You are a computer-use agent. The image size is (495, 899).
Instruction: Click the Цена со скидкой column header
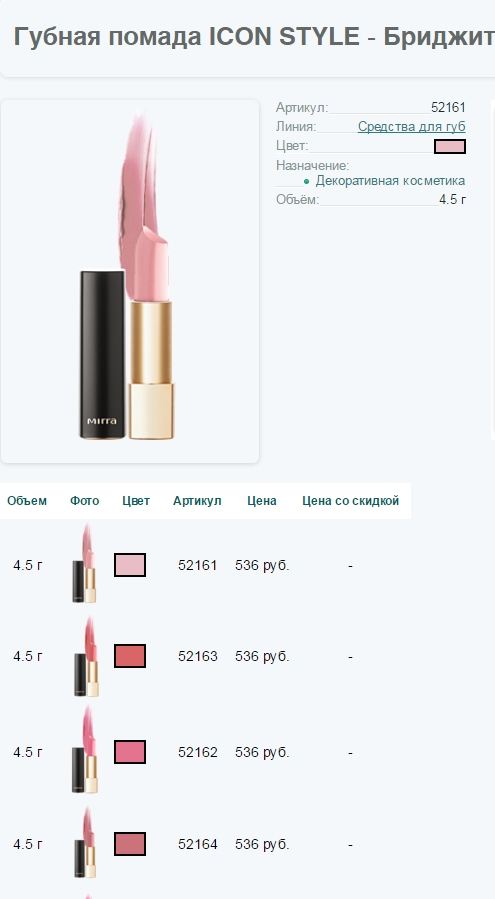click(x=350, y=501)
